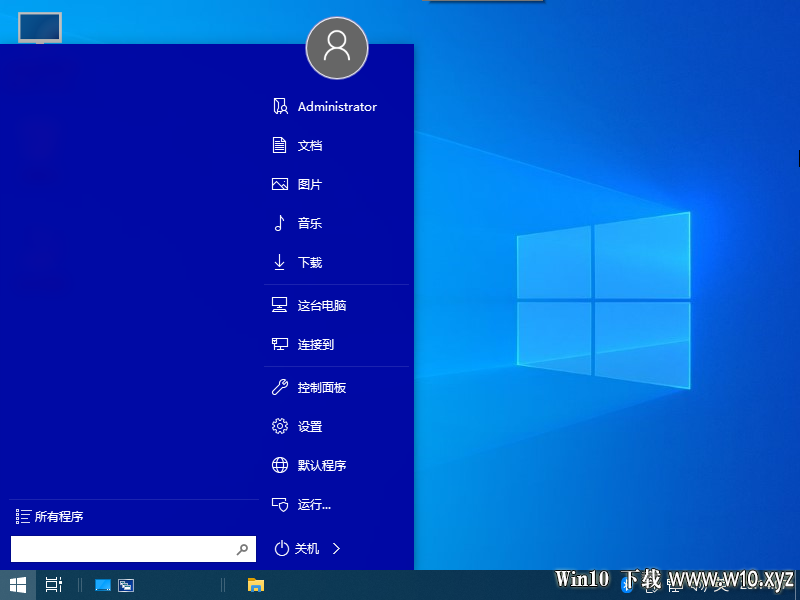Image resolution: width=800 pixels, height=600 pixels.
Task: Click the 关机 shutdown button
Action: pyautogui.click(x=297, y=548)
